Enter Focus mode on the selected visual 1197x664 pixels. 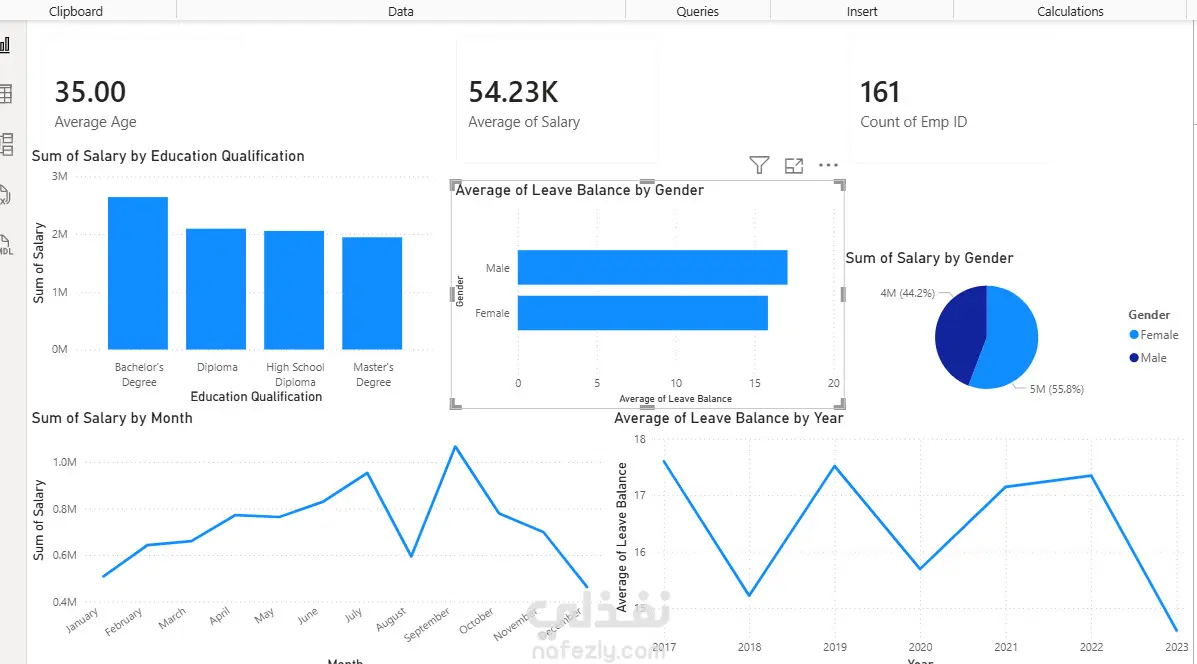(x=794, y=166)
